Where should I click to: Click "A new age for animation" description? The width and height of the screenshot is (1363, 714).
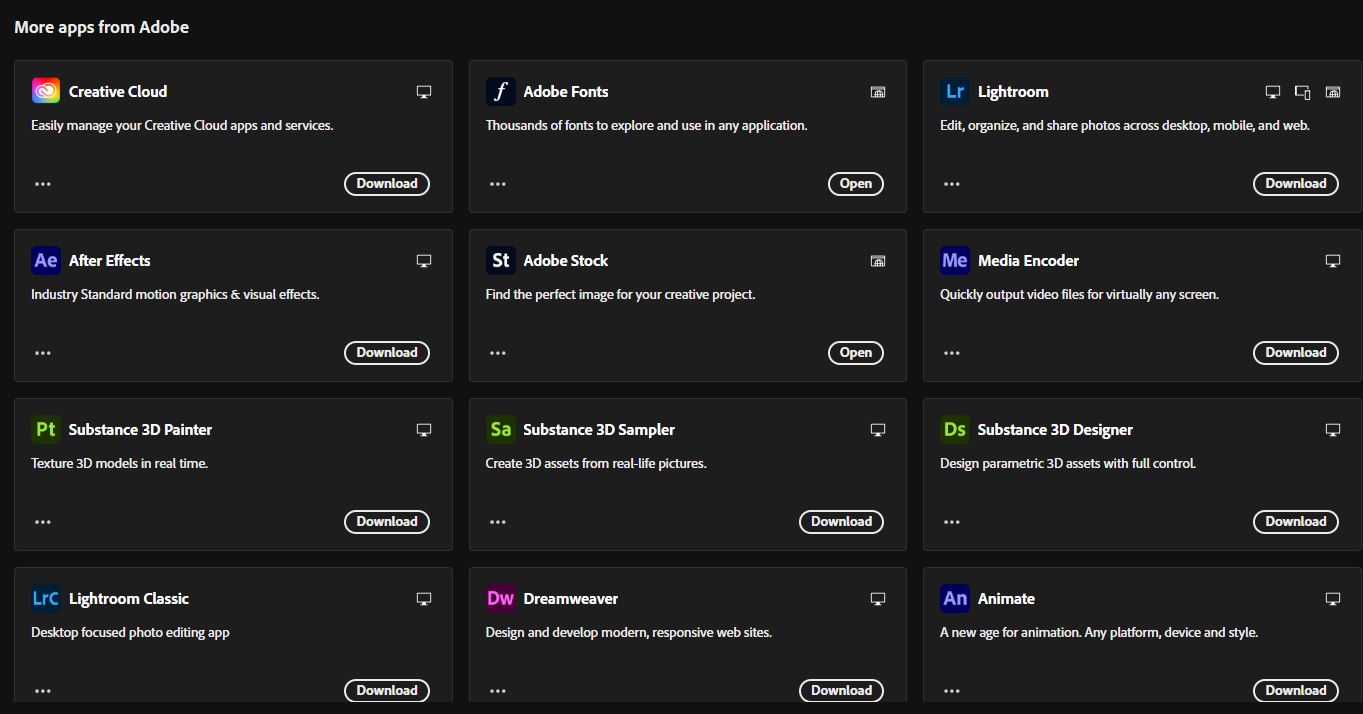click(x=1099, y=632)
